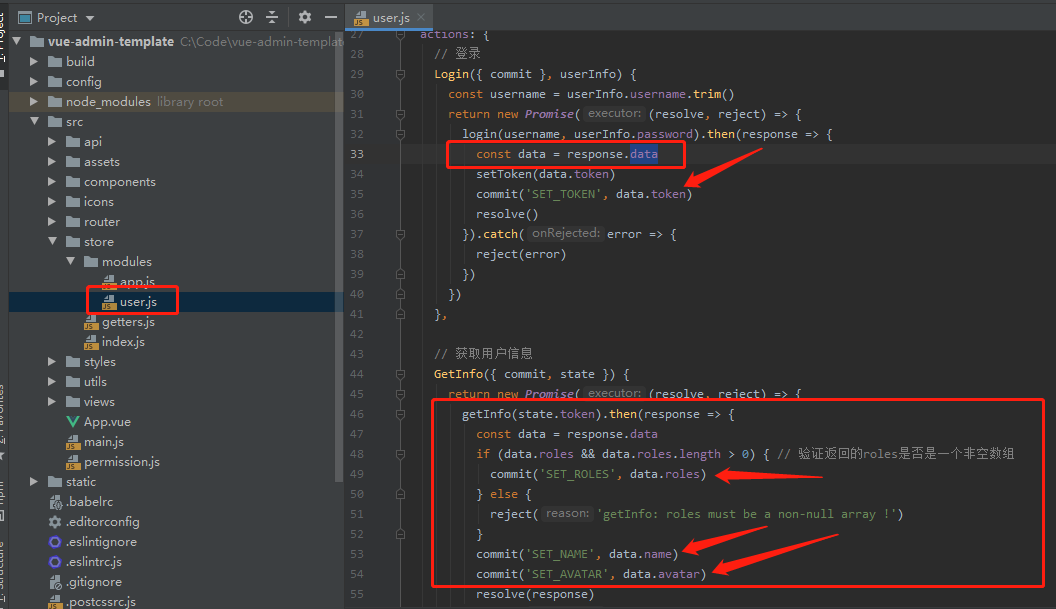Screen dimensions: 1056x609
Task: Click the build folder icon
Action: point(55,61)
